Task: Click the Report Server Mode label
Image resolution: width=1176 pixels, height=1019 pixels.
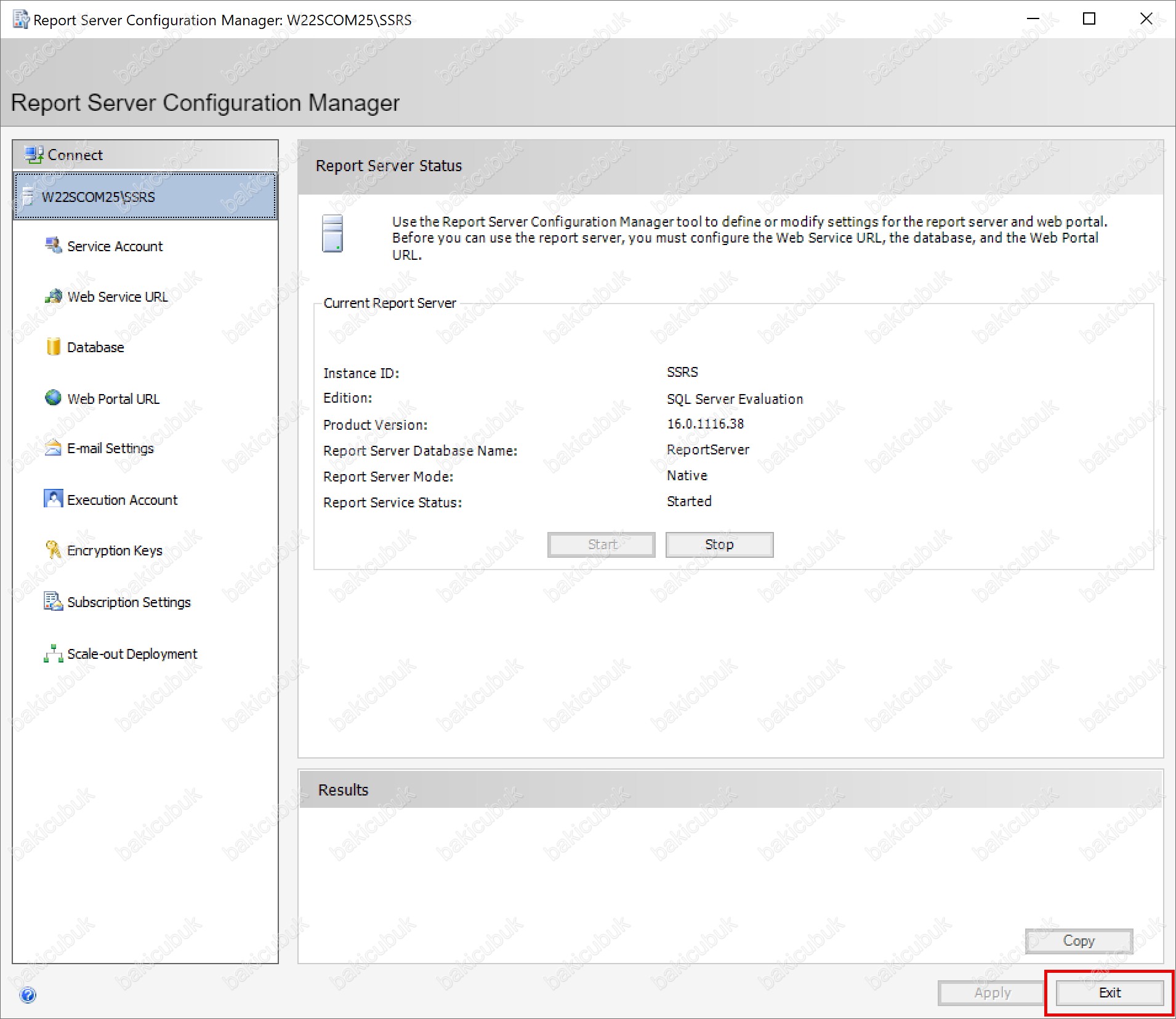Action: pyautogui.click(x=388, y=477)
